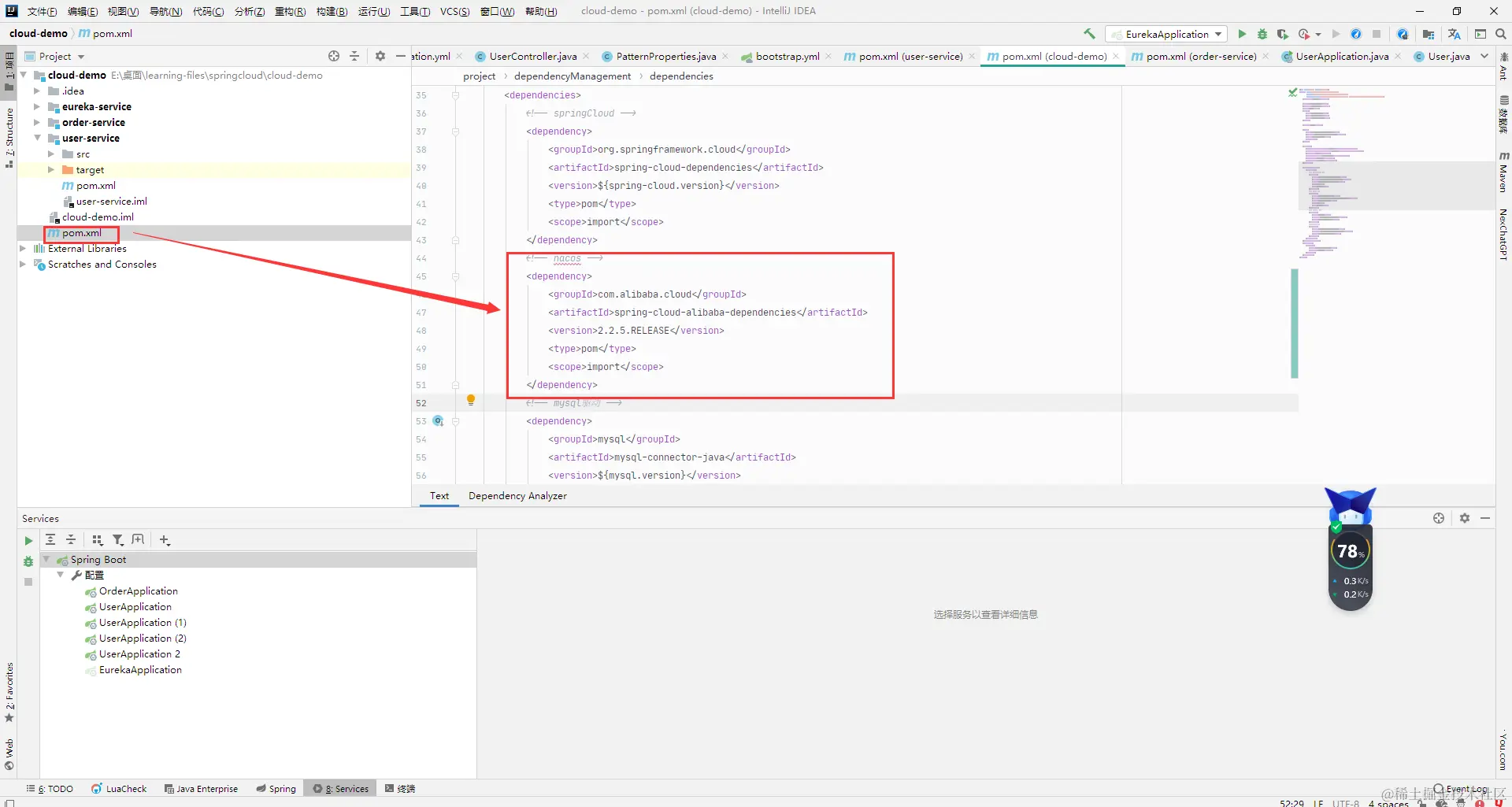Add a service with the plus icon

coord(165,540)
